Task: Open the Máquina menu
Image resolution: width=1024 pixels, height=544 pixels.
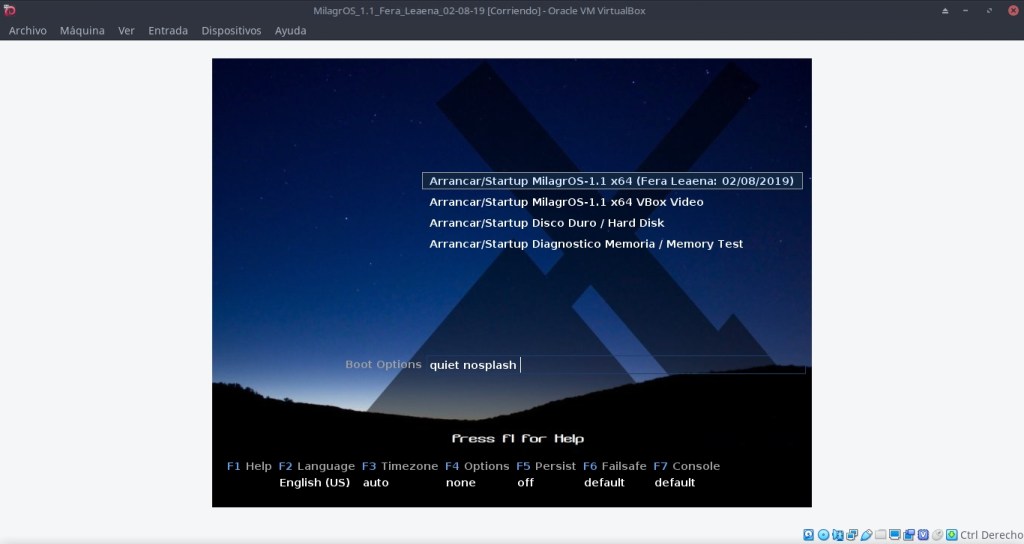Action: pyautogui.click(x=82, y=30)
